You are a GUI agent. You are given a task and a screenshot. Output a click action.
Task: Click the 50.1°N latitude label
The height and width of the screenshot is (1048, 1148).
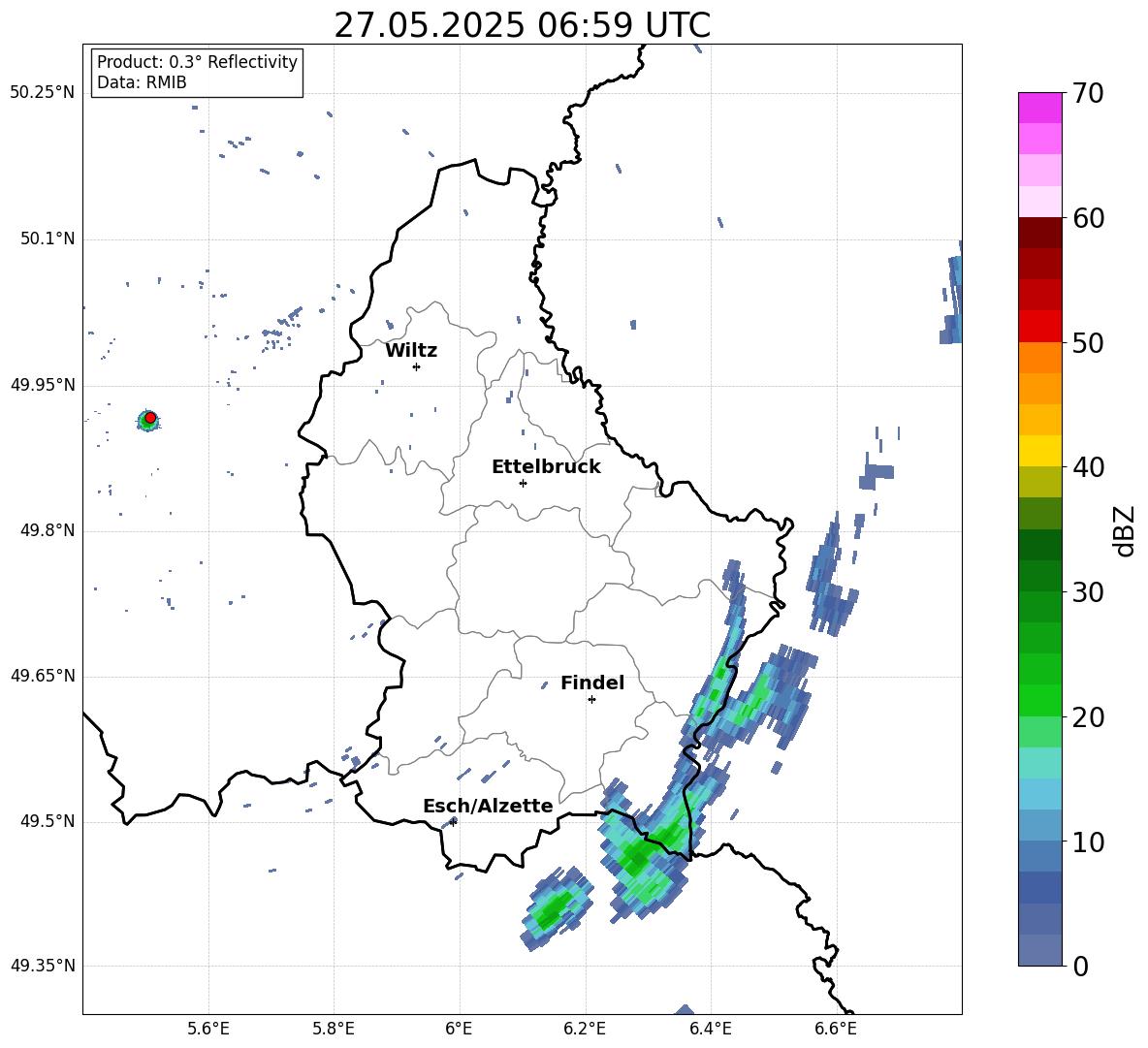[47, 238]
